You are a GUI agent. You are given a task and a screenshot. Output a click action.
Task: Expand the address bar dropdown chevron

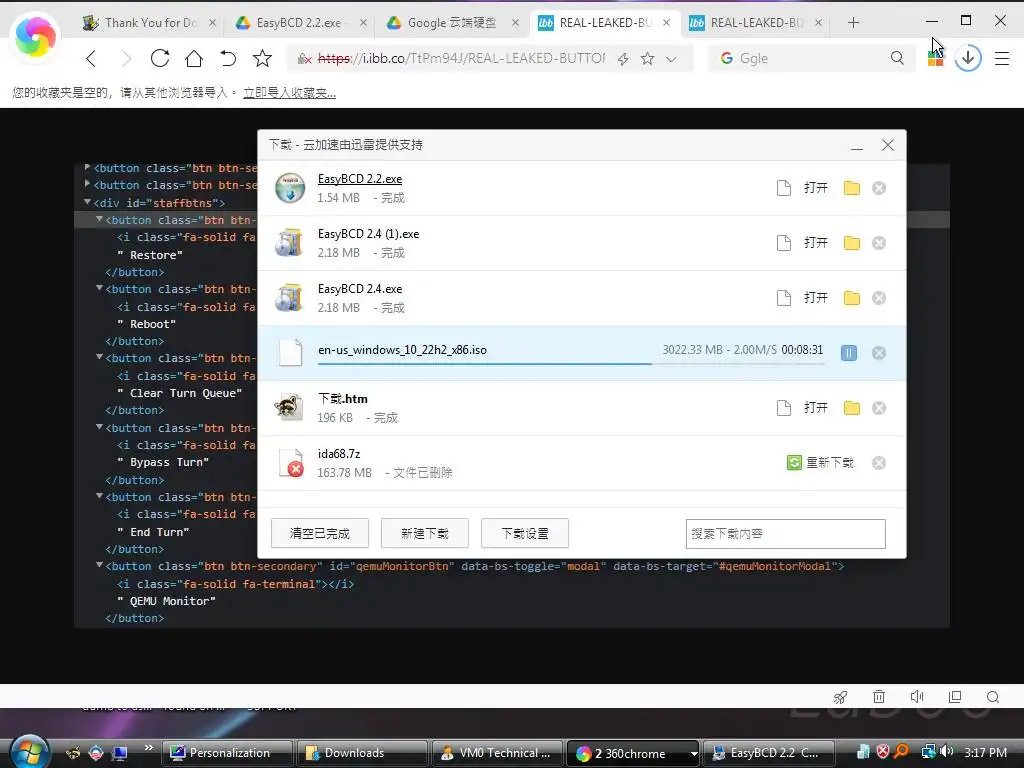[x=671, y=59]
